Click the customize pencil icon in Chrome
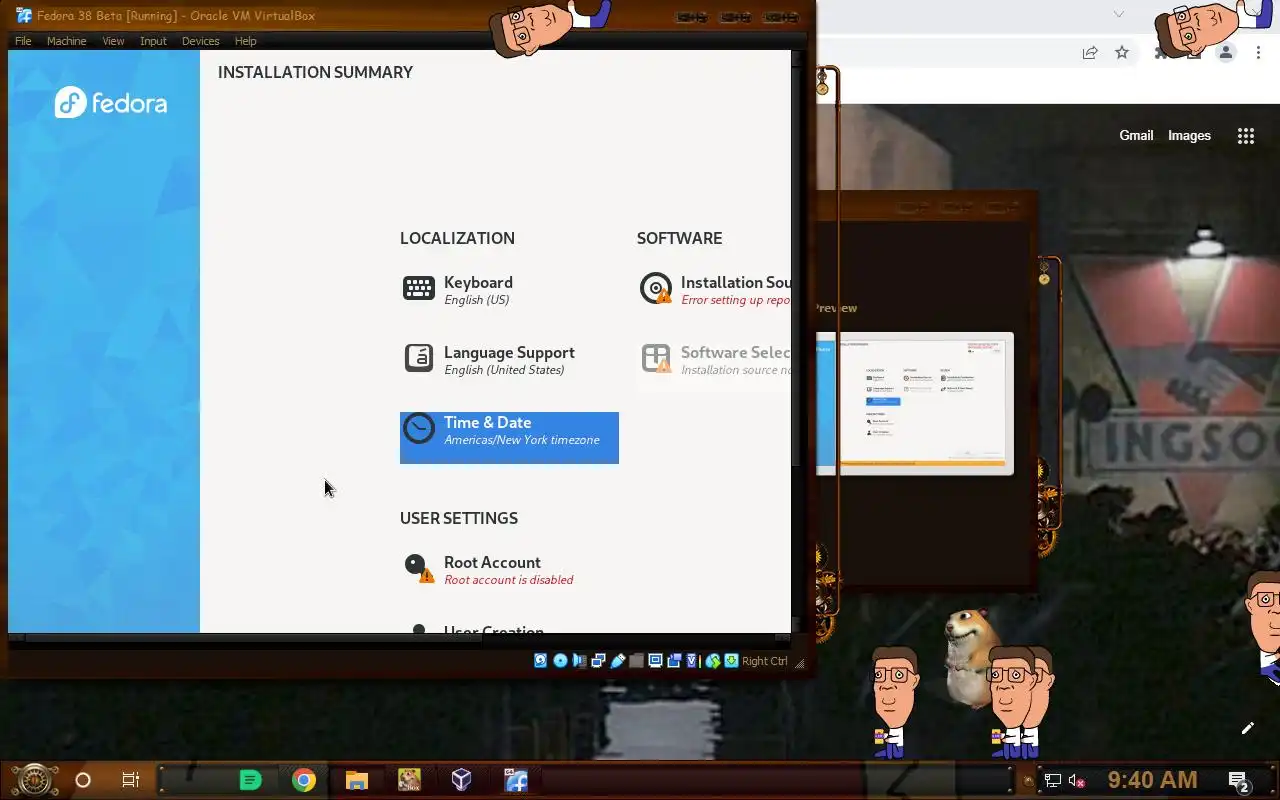The image size is (1280, 800). pyautogui.click(x=1247, y=728)
